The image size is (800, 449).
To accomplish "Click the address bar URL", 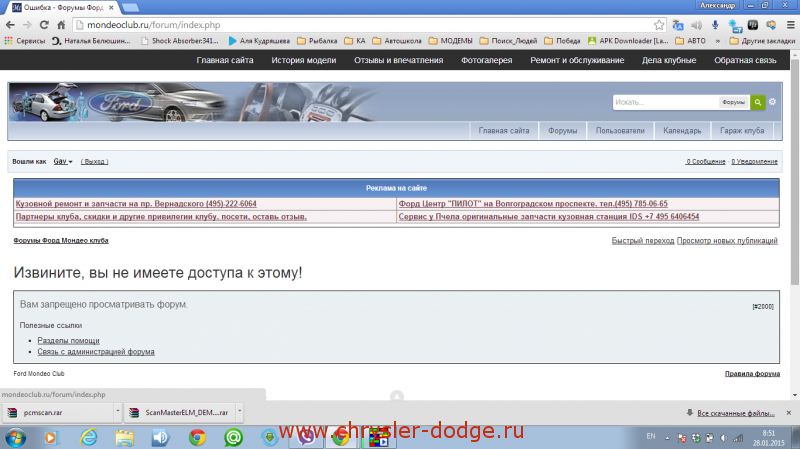I will 154,24.
